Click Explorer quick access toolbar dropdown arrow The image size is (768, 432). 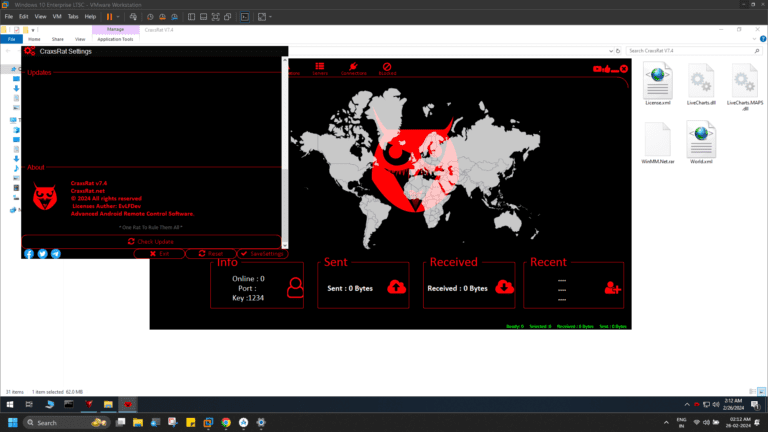tap(33, 30)
